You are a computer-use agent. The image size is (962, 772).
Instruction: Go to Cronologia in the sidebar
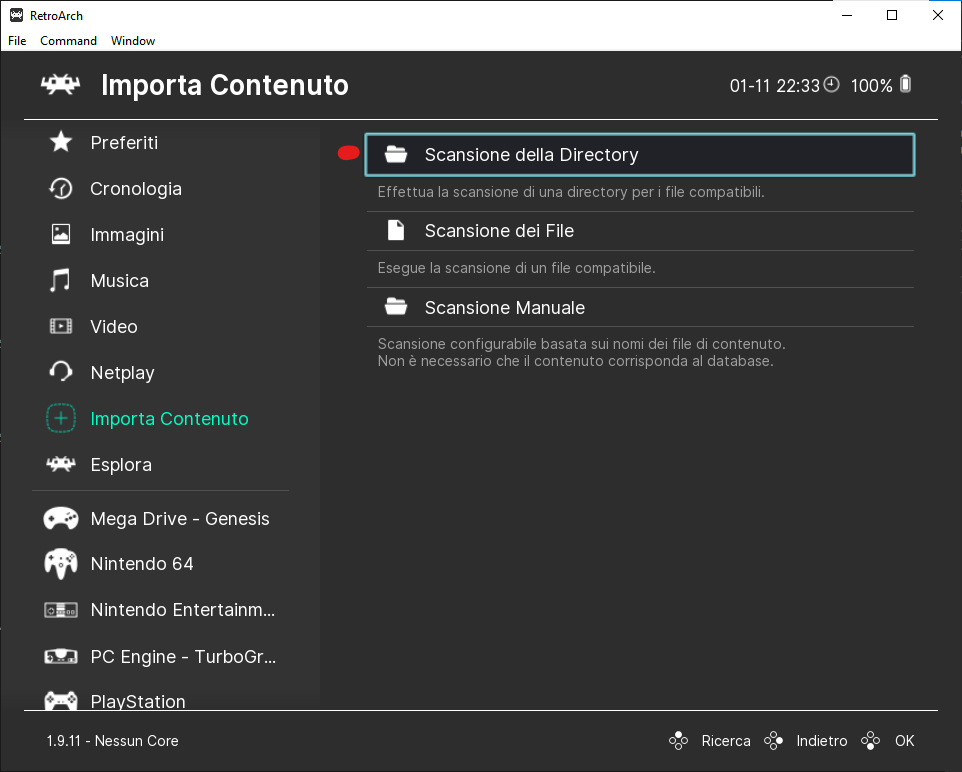[x=136, y=189]
